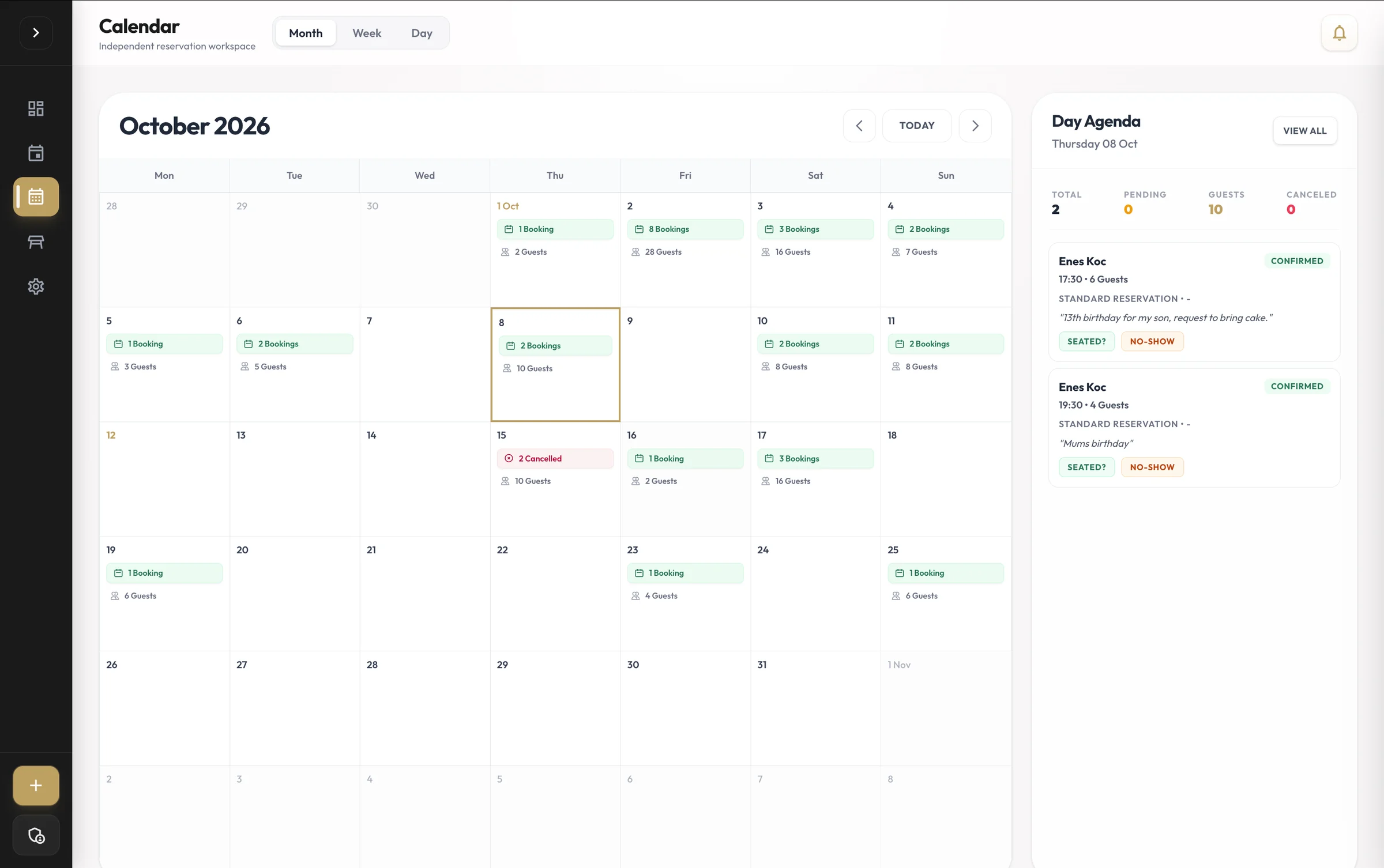Click 2 Bookings badge on October 8
Screen dimensions: 1384x868
(x=555, y=345)
